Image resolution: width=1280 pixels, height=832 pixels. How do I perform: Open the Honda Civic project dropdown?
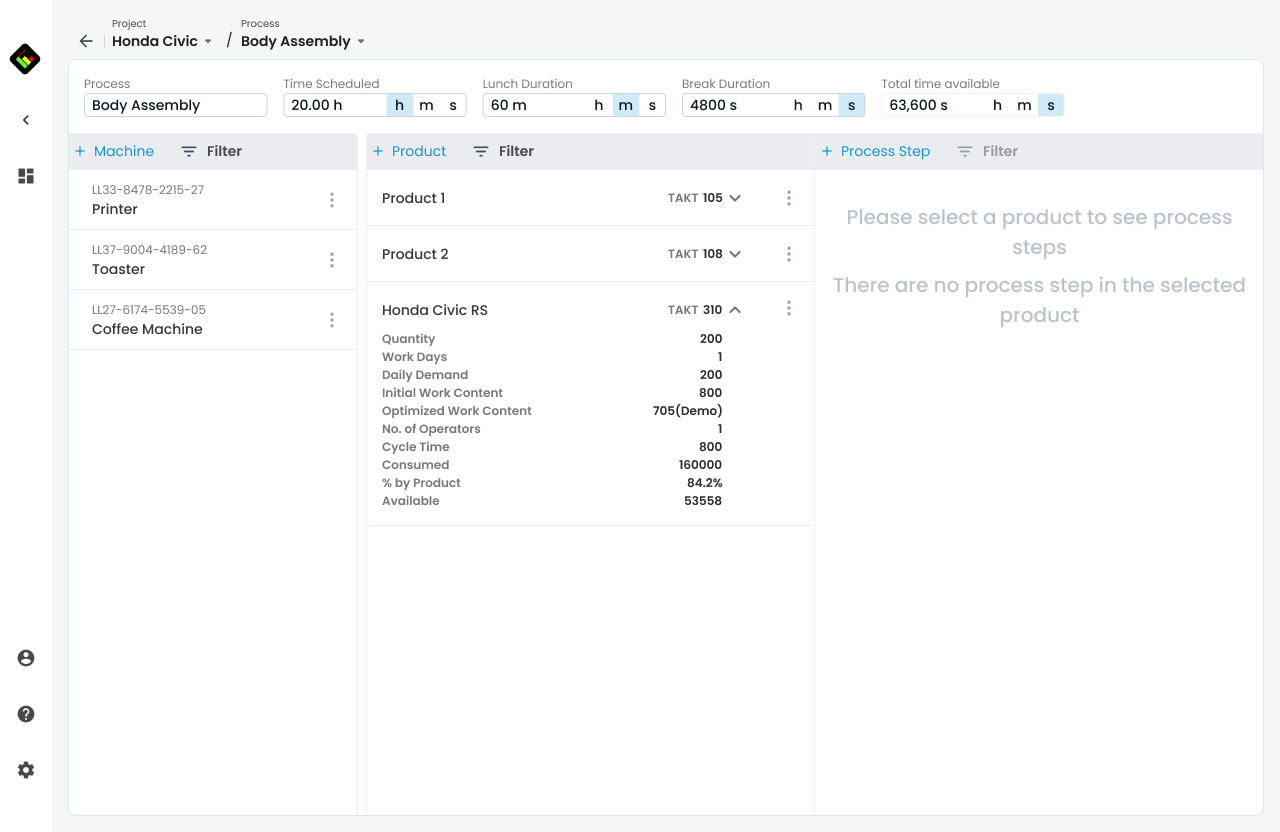pyautogui.click(x=162, y=41)
